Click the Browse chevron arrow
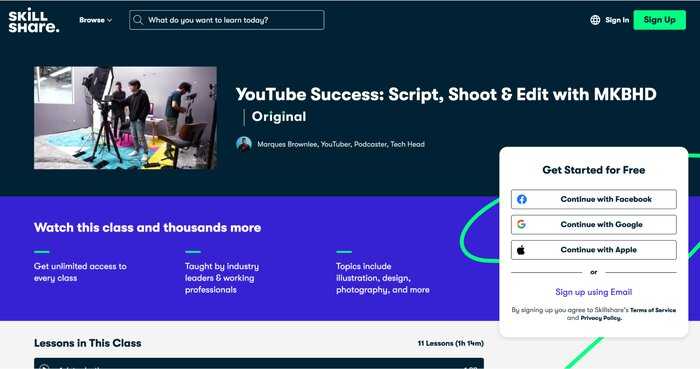The image size is (700, 369). [x=109, y=21]
